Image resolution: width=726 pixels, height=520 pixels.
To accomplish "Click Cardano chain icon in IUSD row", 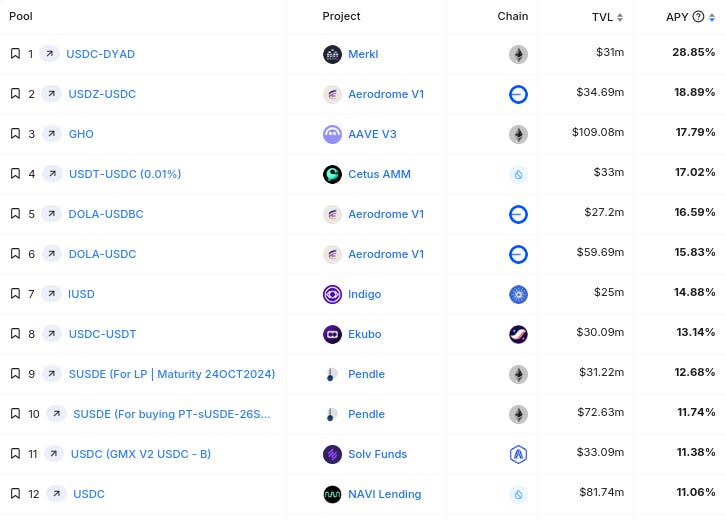I will click(518, 294).
